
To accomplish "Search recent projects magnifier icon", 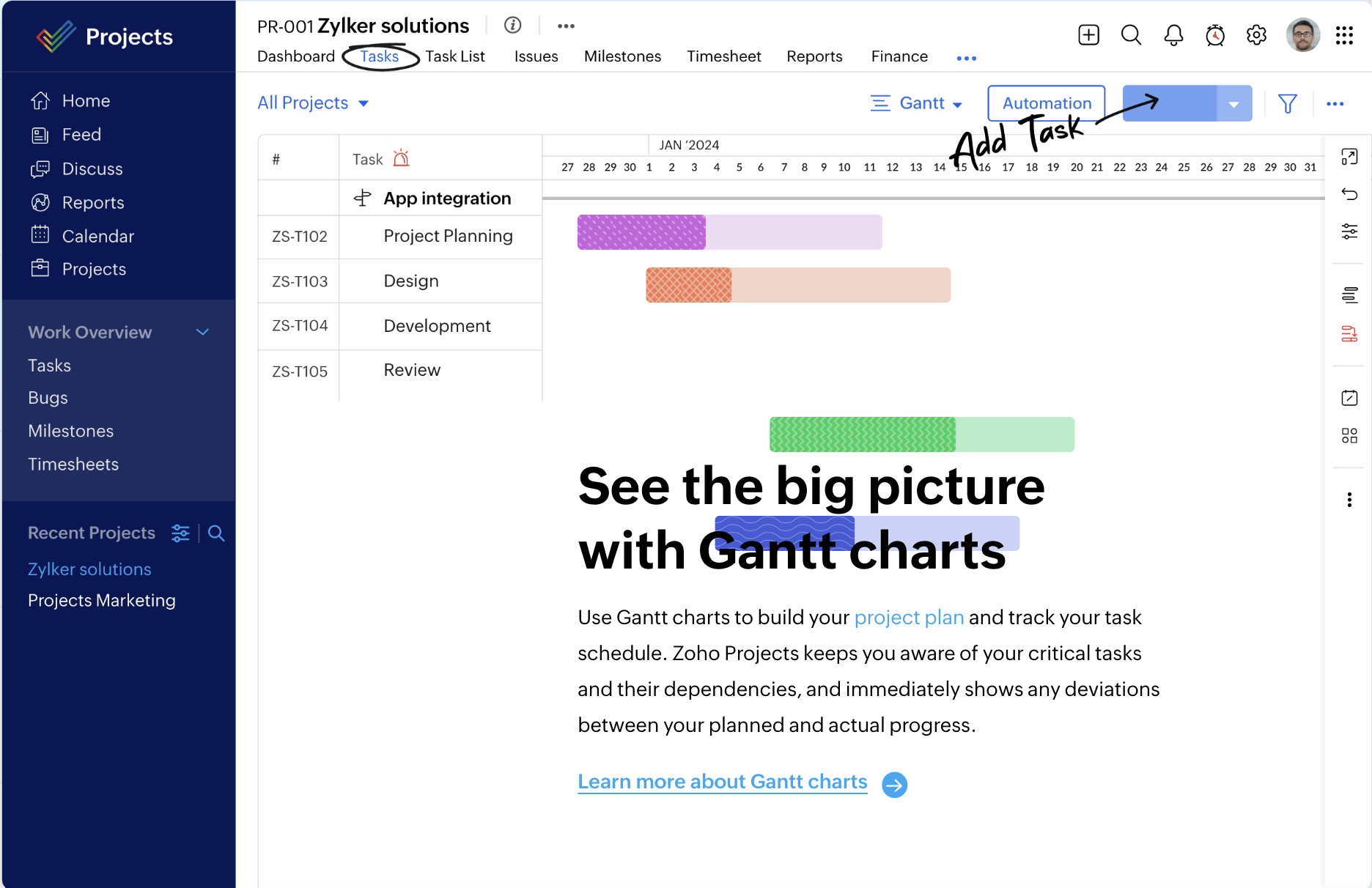I will point(215,533).
